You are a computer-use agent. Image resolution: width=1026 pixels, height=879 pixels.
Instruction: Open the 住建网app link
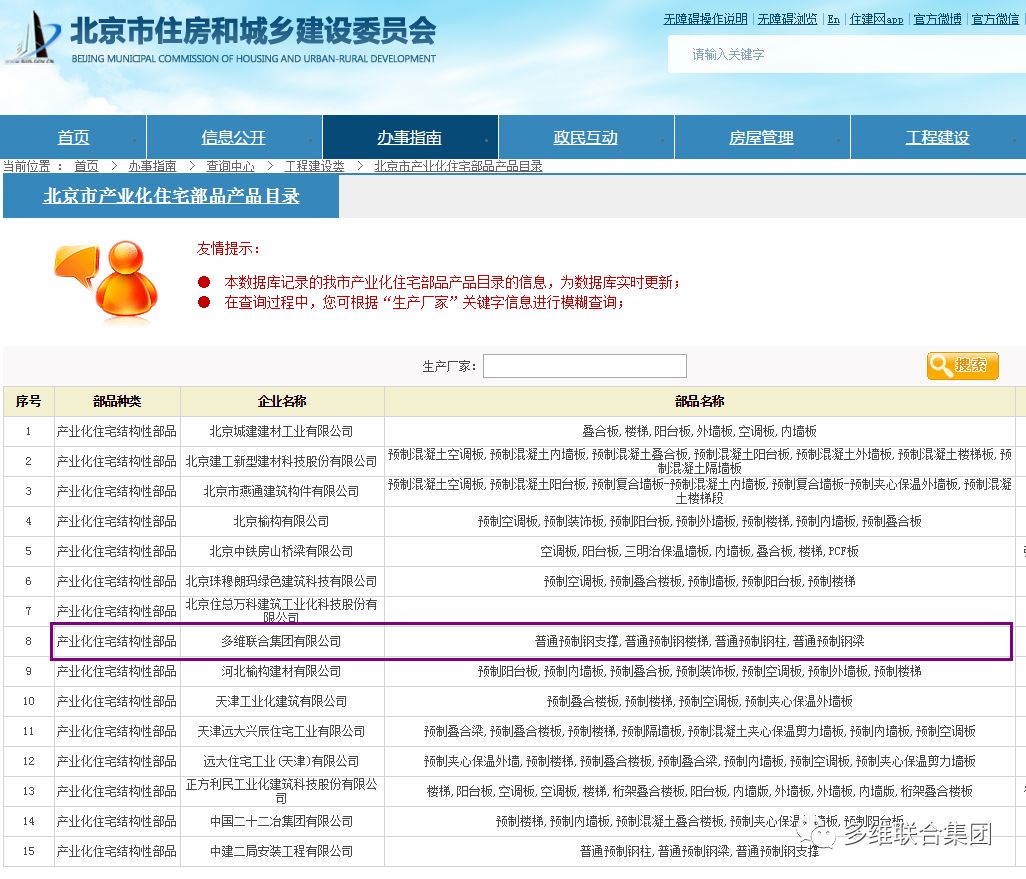coord(876,19)
